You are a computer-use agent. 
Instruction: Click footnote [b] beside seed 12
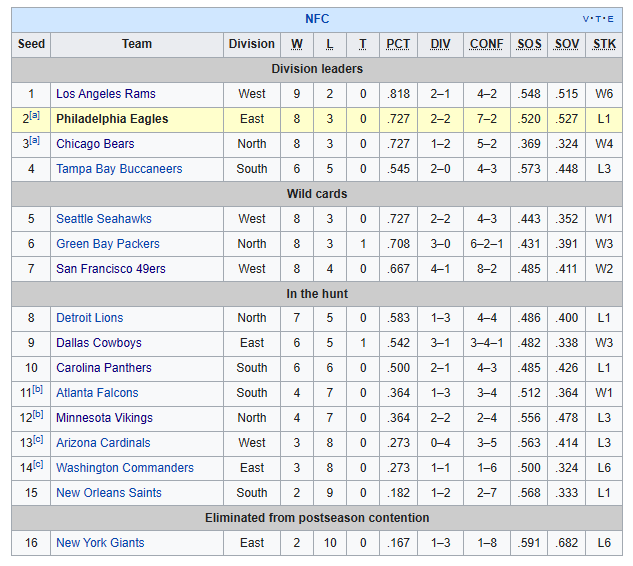tap(38, 415)
